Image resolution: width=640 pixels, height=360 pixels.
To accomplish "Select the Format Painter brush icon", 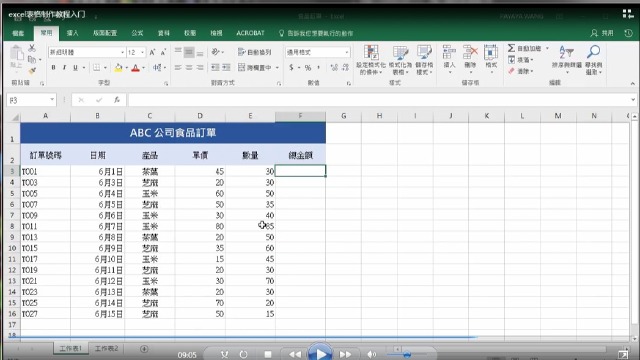I will tap(32, 71).
